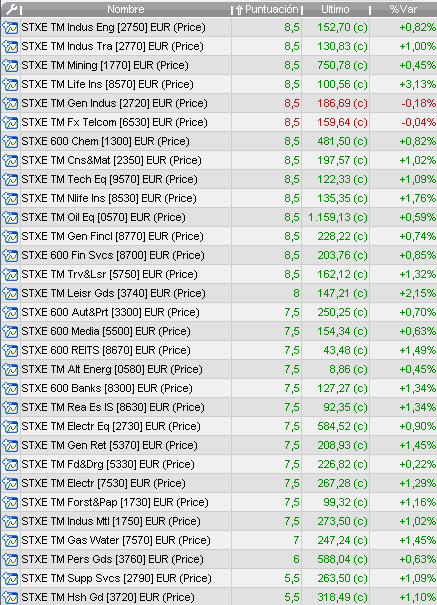Open chart icon for STXE TM Indus Eng
Image resolution: width=437 pixels, height=605 pixels.
coord(10,27)
